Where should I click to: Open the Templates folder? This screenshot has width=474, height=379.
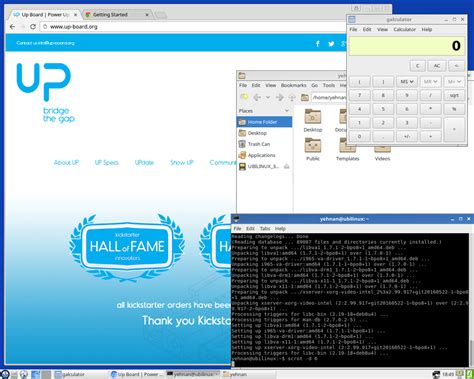(347, 150)
